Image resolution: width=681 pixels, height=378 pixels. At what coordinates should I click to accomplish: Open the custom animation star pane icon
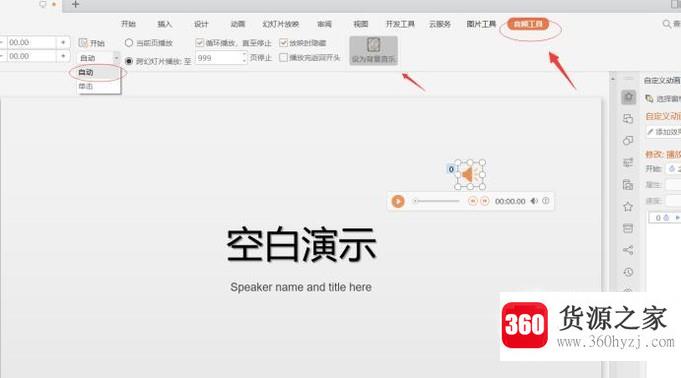tap(628, 97)
